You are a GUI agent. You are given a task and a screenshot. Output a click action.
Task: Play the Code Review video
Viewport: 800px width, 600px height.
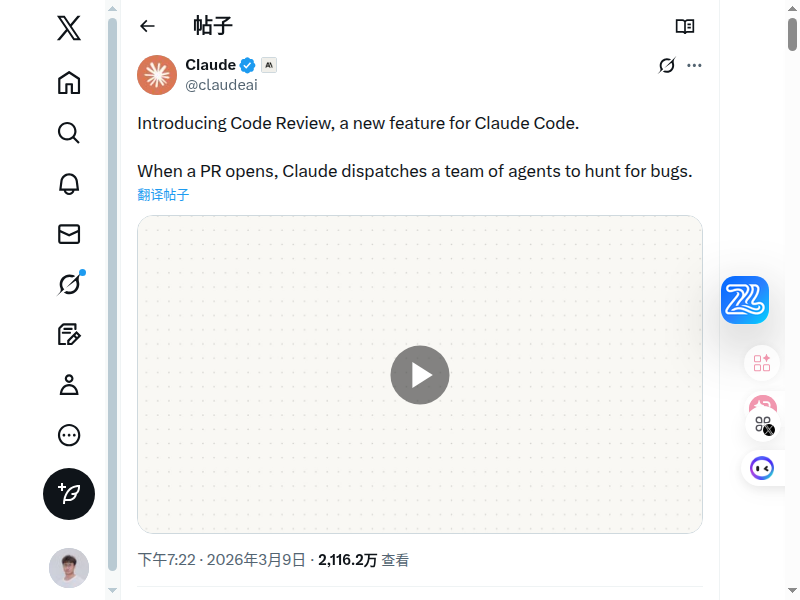(420, 375)
